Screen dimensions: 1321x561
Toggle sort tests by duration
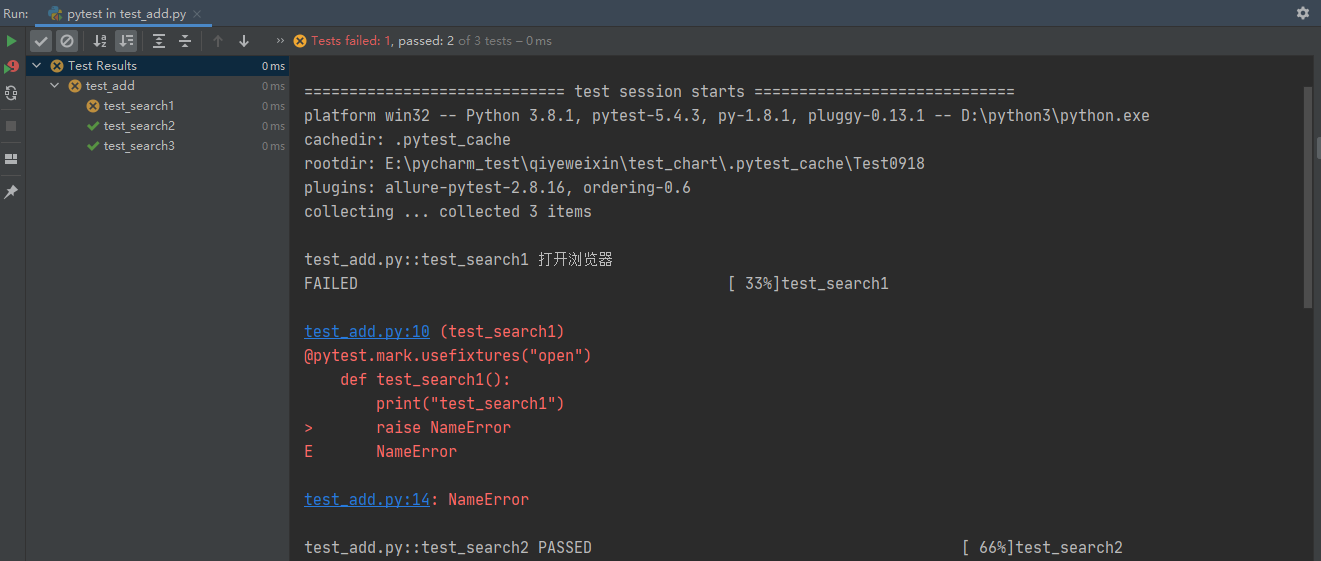pyautogui.click(x=126, y=41)
